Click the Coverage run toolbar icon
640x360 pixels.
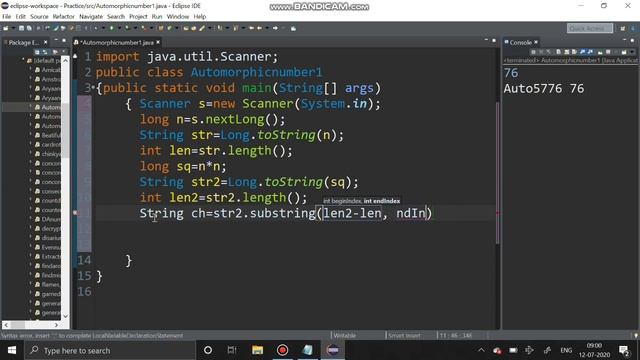click(x=127, y=28)
